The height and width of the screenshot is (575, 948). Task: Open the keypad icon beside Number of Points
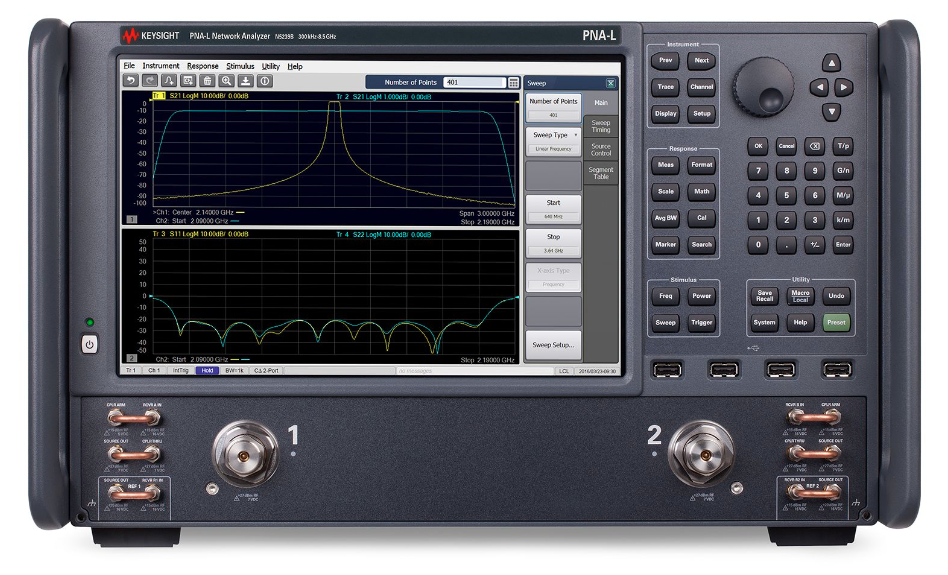tap(514, 83)
